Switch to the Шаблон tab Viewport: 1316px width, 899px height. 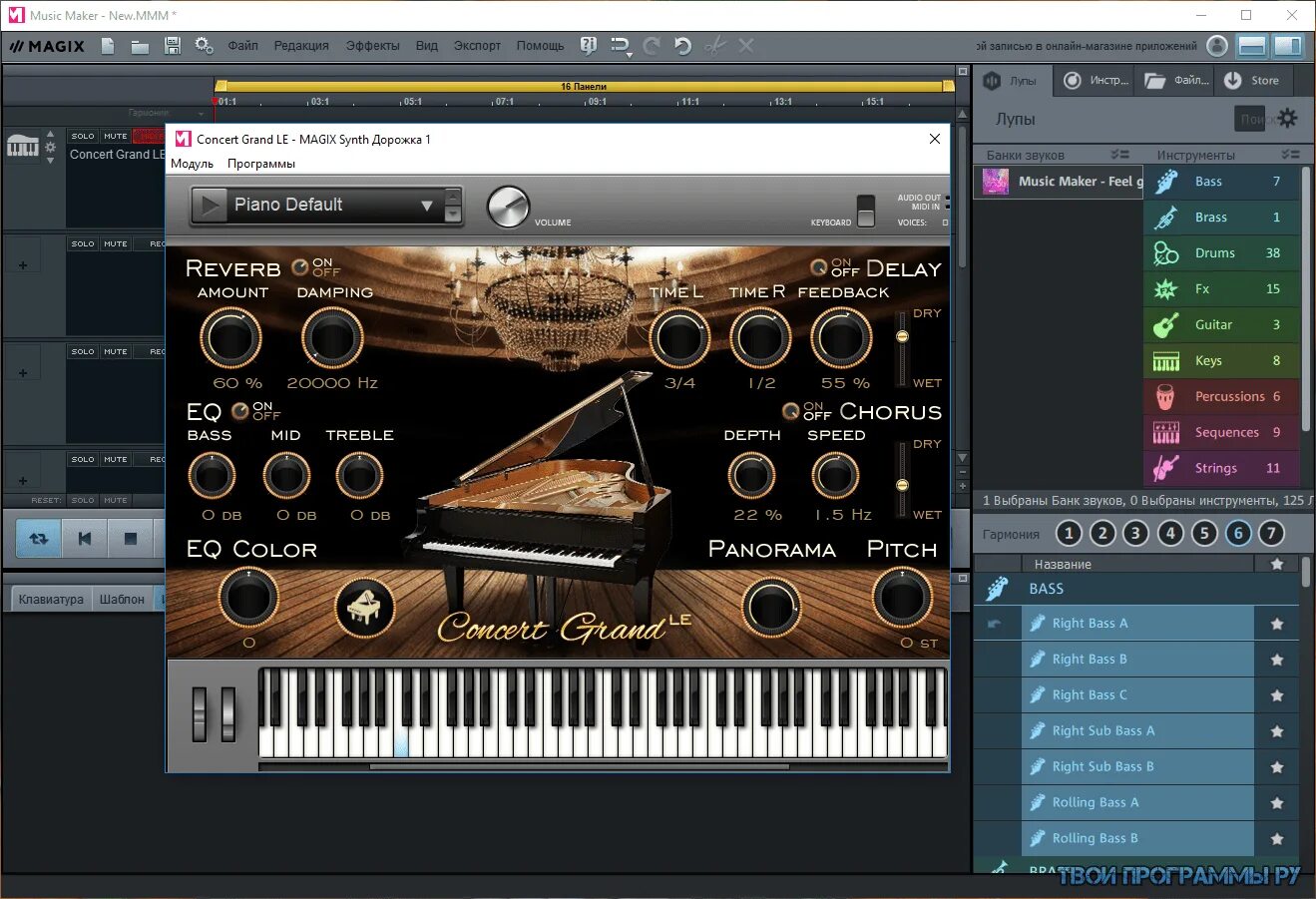pos(122,599)
